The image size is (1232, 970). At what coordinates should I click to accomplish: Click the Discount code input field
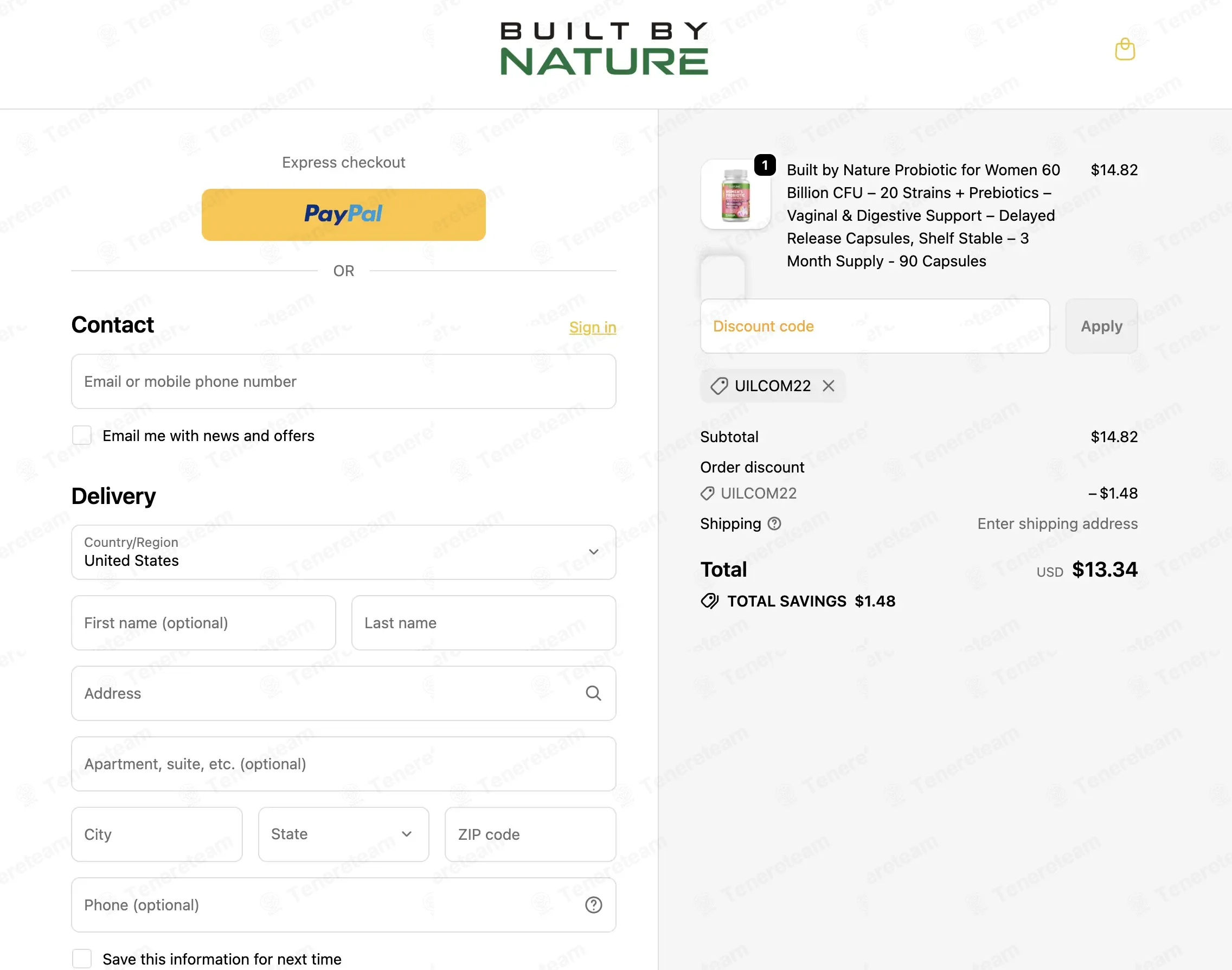click(x=875, y=326)
